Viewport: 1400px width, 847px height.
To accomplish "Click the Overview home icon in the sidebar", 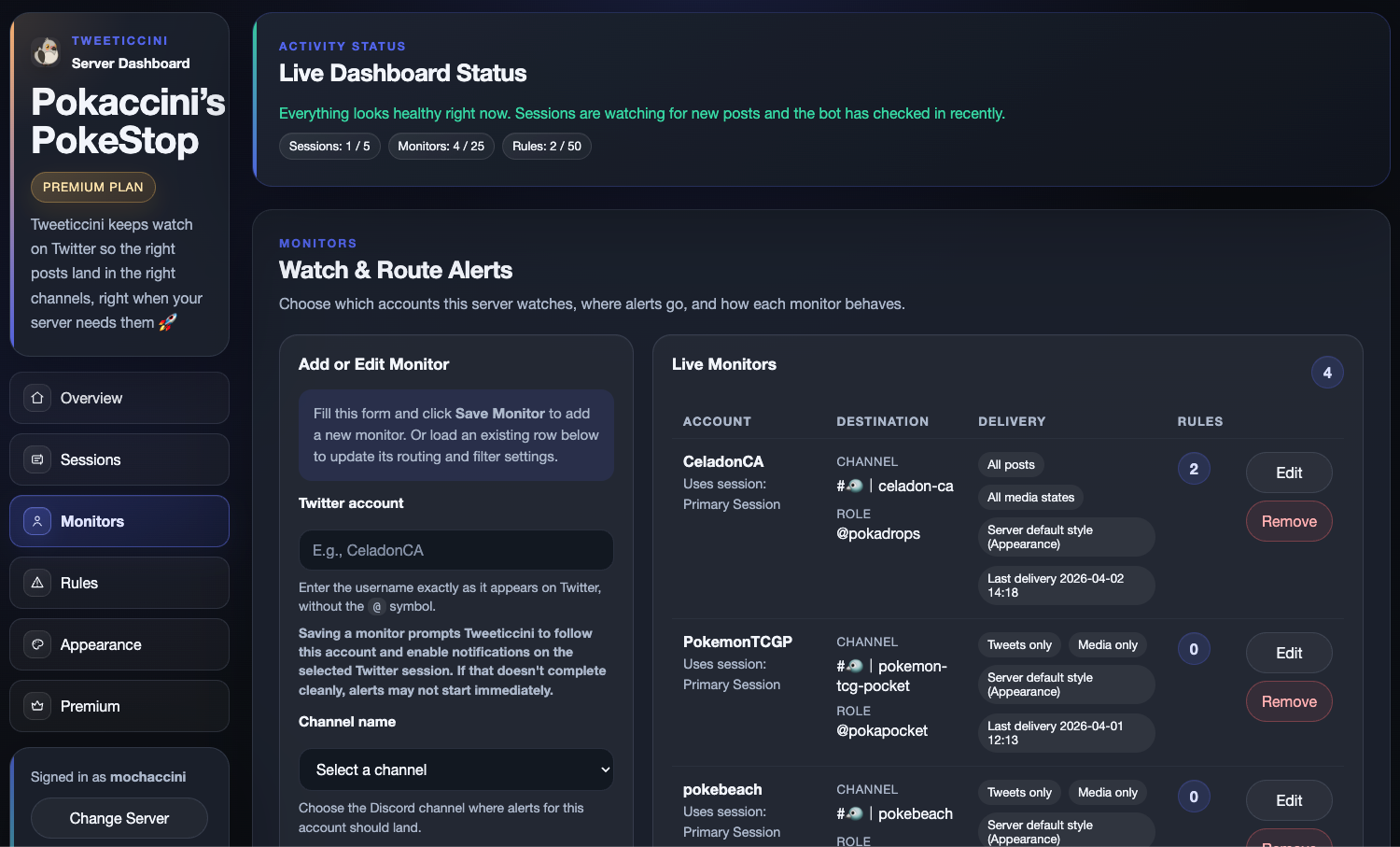I will [37, 398].
